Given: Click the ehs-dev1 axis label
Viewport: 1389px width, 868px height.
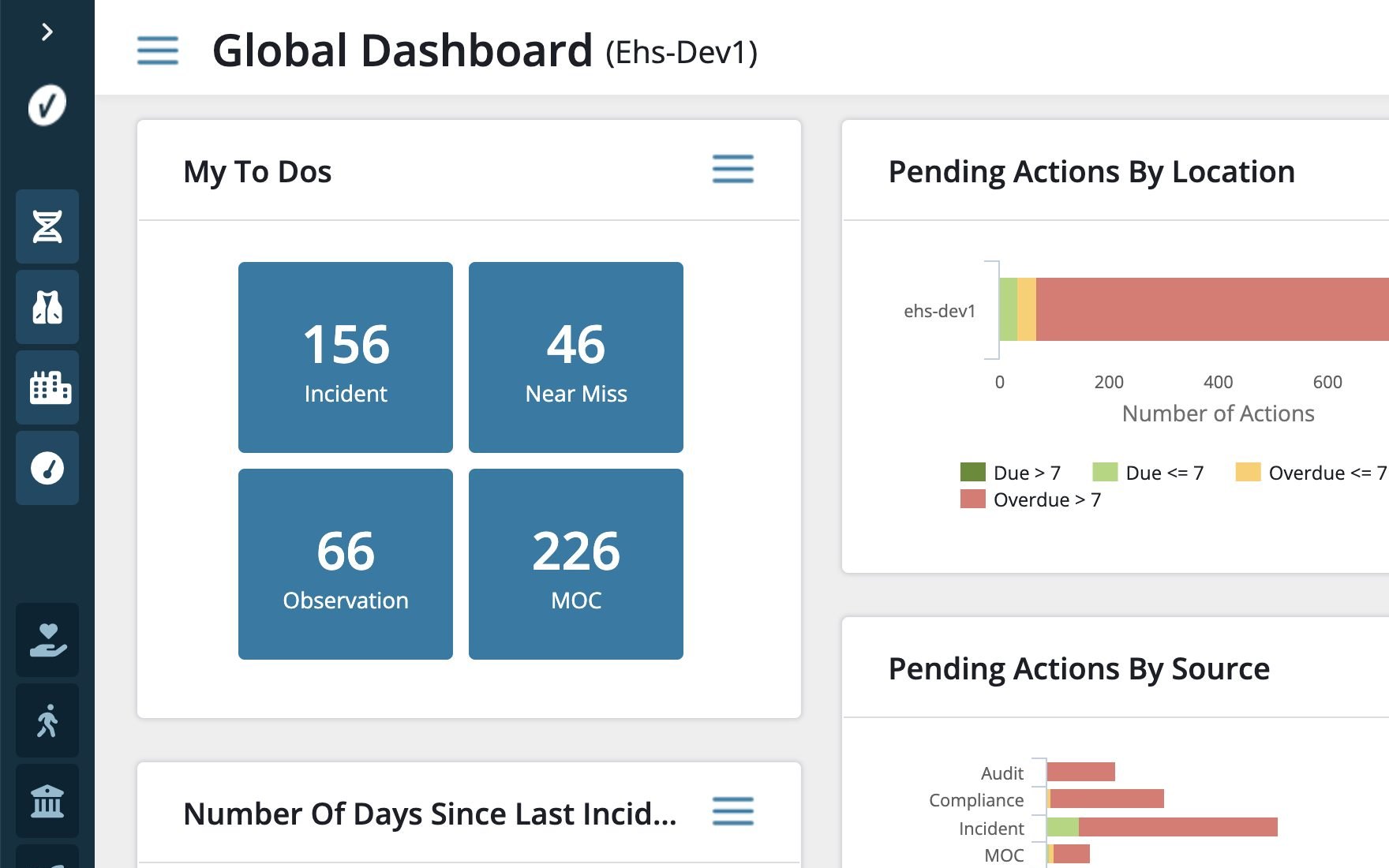Looking at the screenshot, I should 939,311.
